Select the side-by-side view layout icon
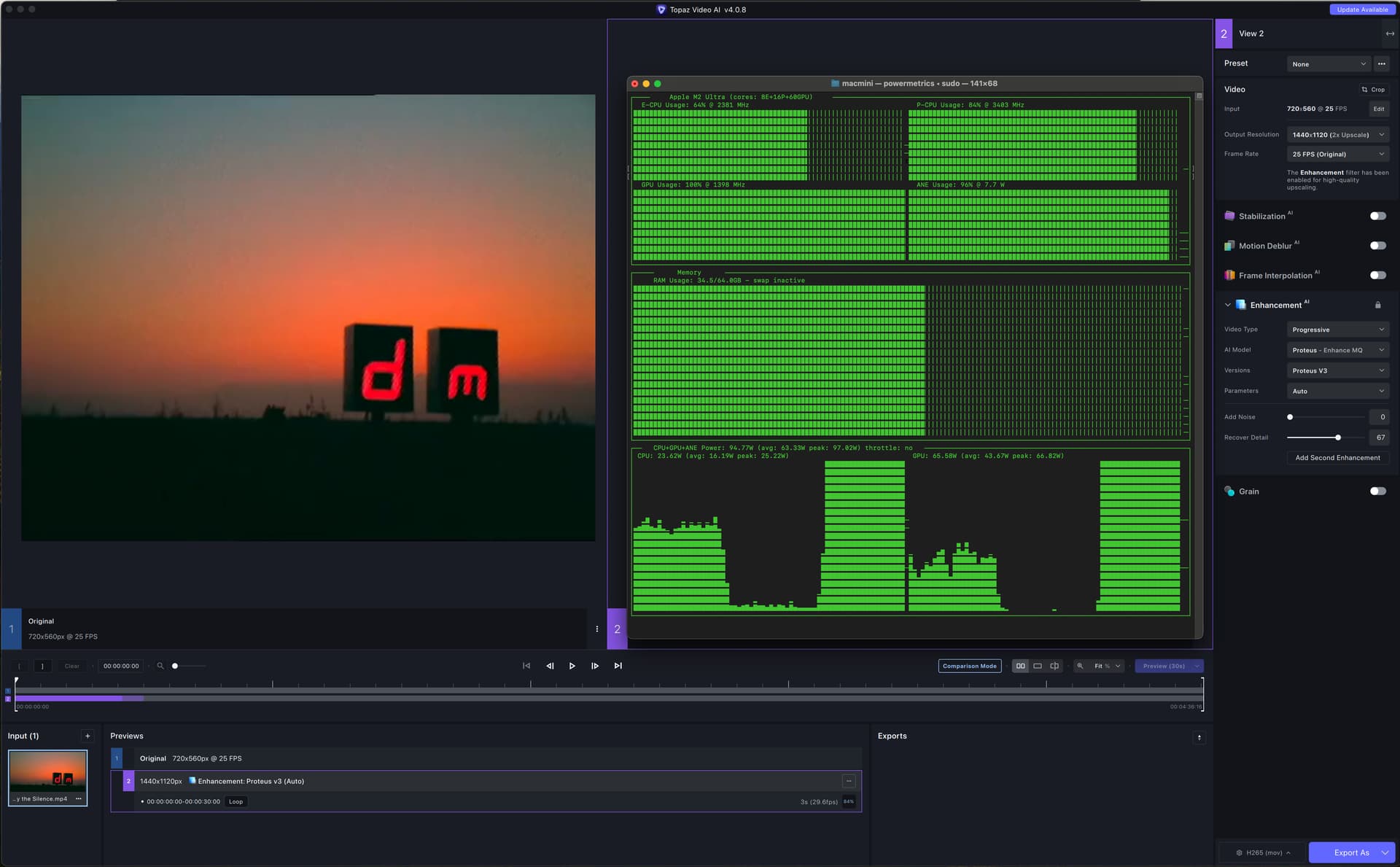The image size is (1400, 867). 1020,666
